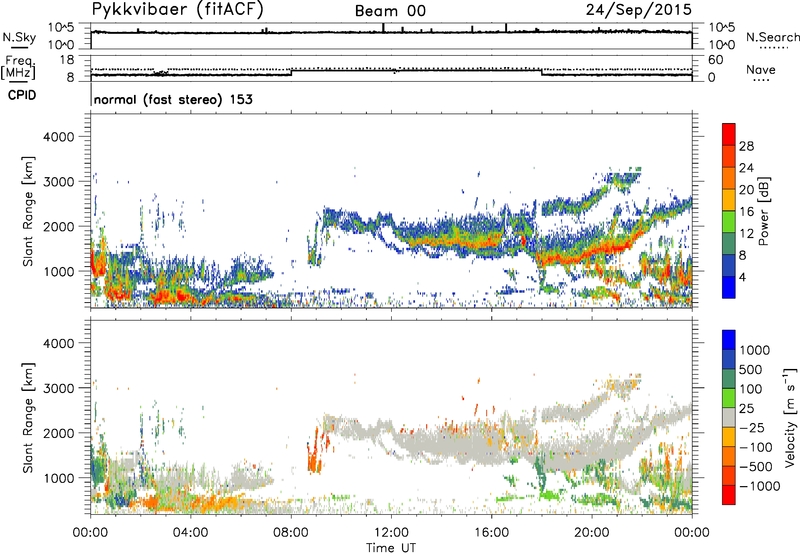Click the "04:00" time tick label
The image size is (800, 554).
[x=191, y=533]
